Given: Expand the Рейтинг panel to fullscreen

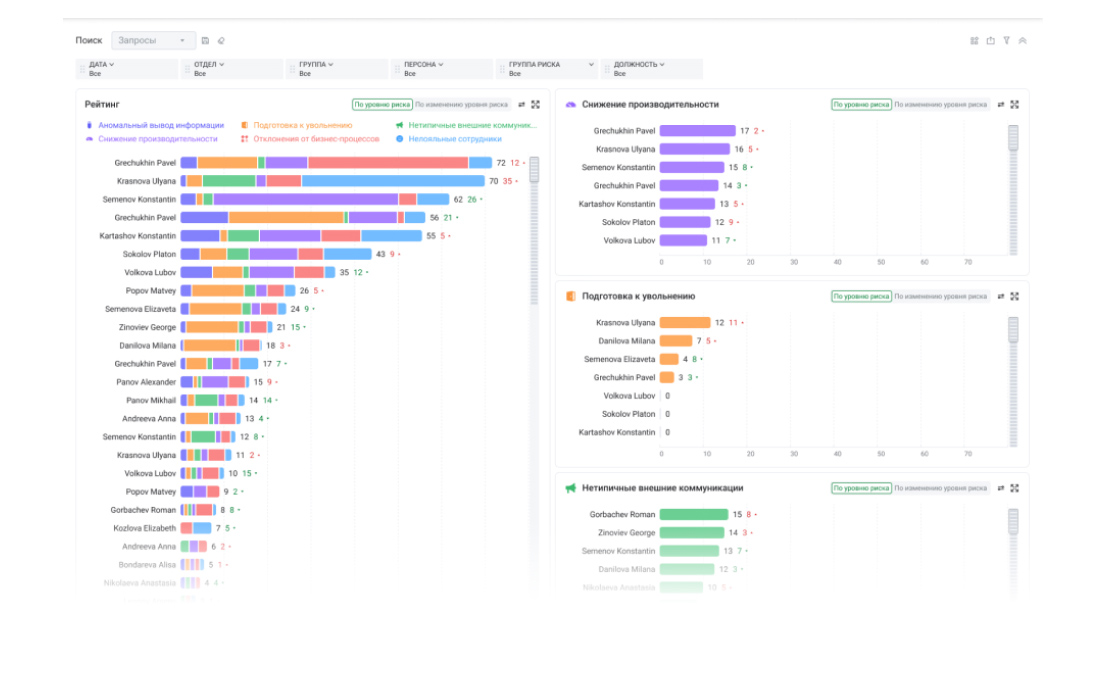Looking at the screenshot, I should (536, 104).
